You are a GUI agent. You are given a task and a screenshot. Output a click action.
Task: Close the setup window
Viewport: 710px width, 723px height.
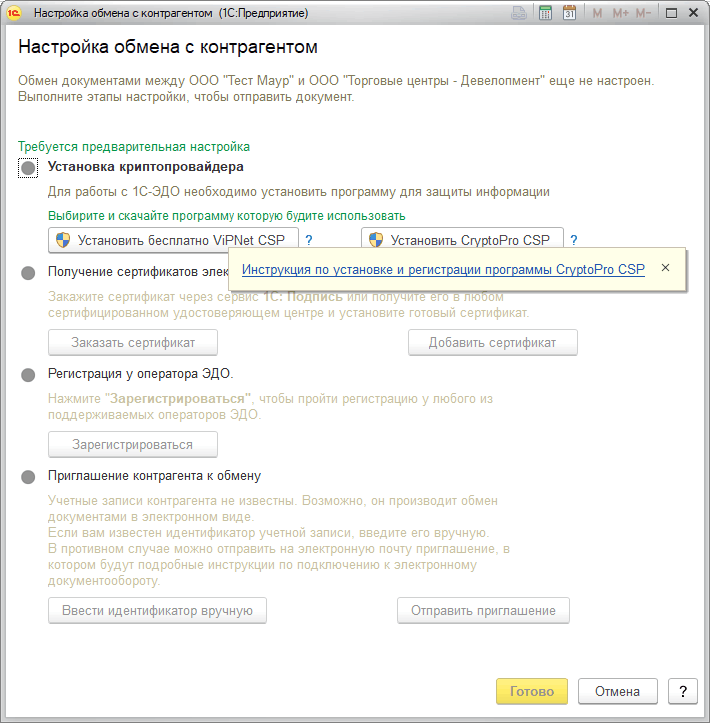pyautogui.click(x=693, y=13)
